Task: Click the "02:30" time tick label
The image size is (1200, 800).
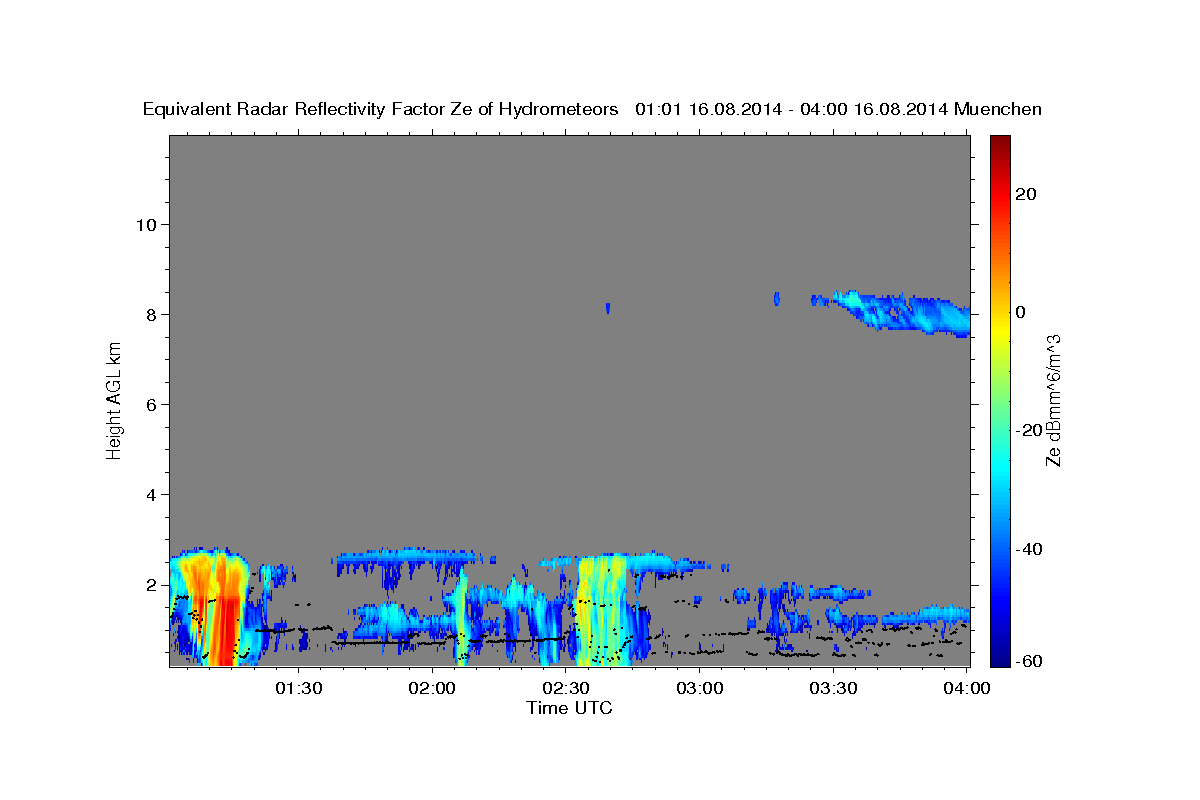Action: coord(565,688)
